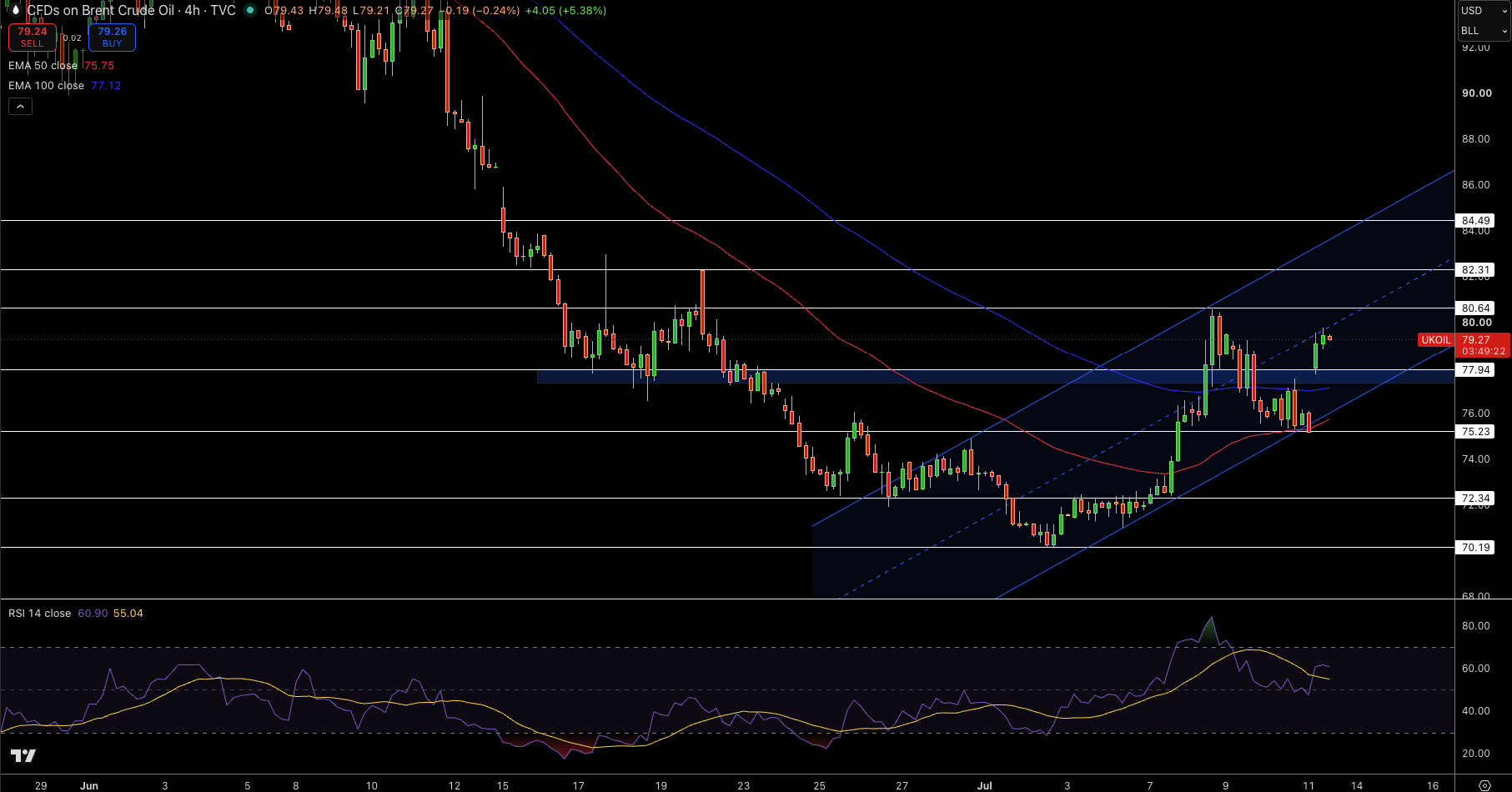Select the RSI 14 close legend
The height and width of the screenshot is (792, 1512).
tap(39, 613)
